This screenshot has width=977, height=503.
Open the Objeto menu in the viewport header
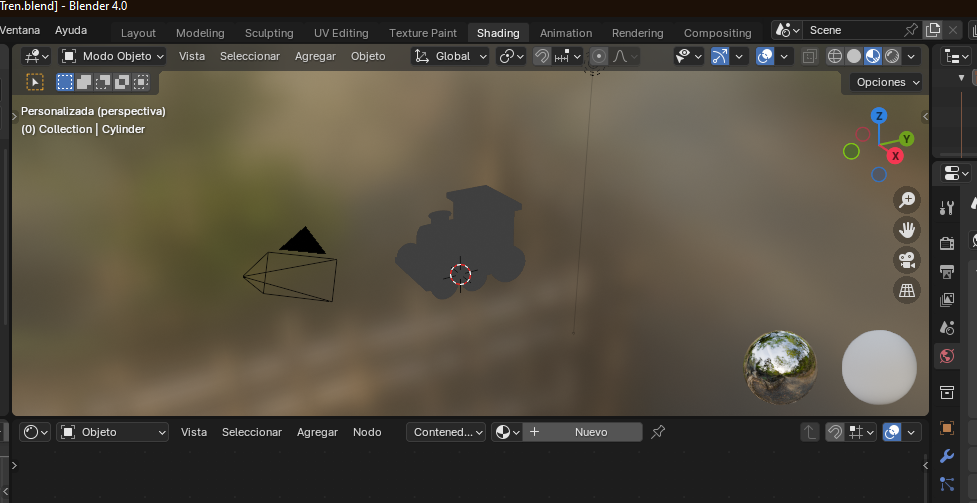(368, 56)
